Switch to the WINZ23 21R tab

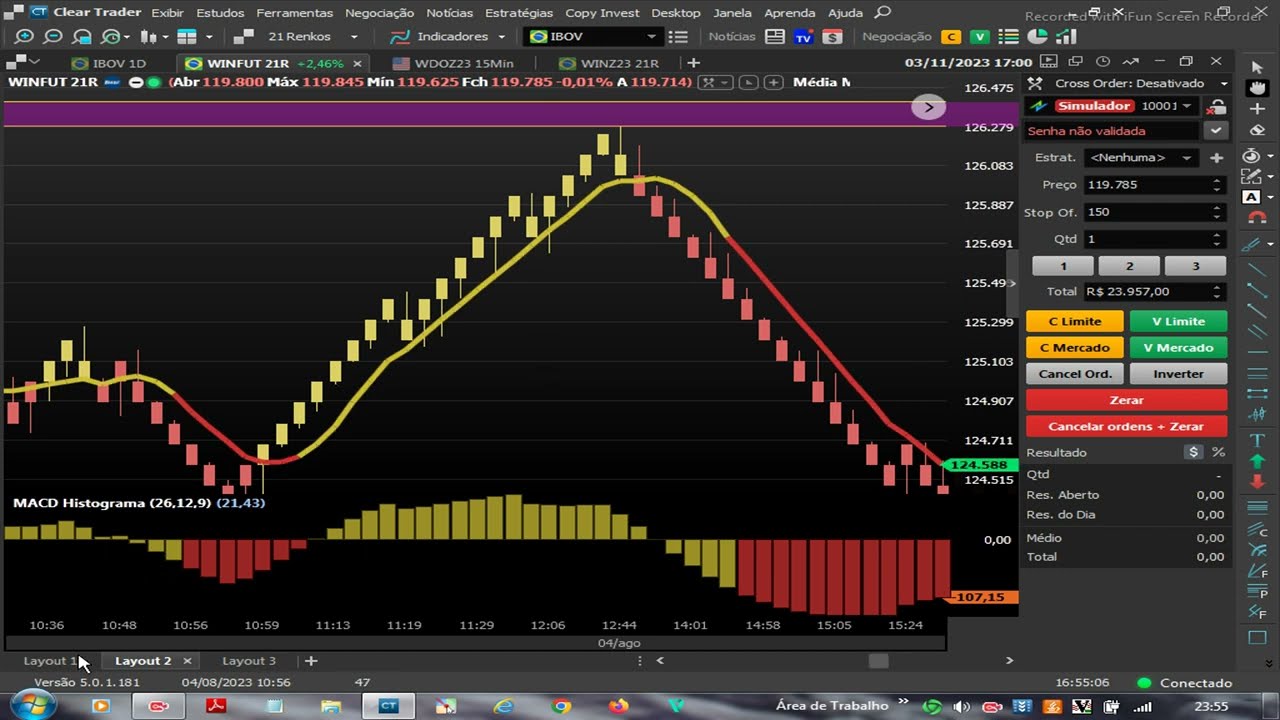(x=609, y=63)
